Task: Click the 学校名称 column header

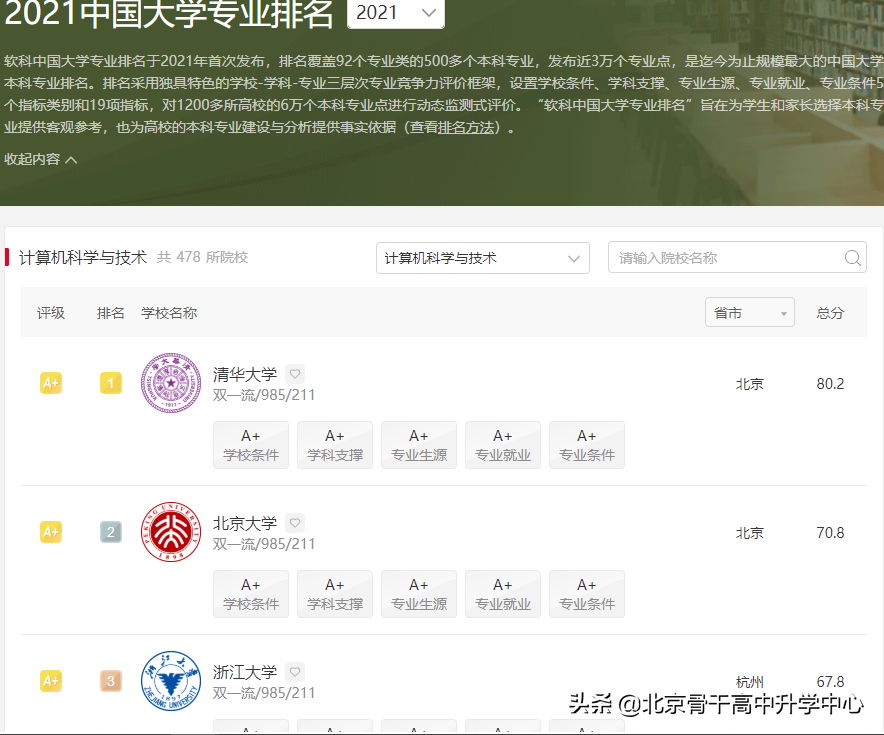Action: click(169, 313)
